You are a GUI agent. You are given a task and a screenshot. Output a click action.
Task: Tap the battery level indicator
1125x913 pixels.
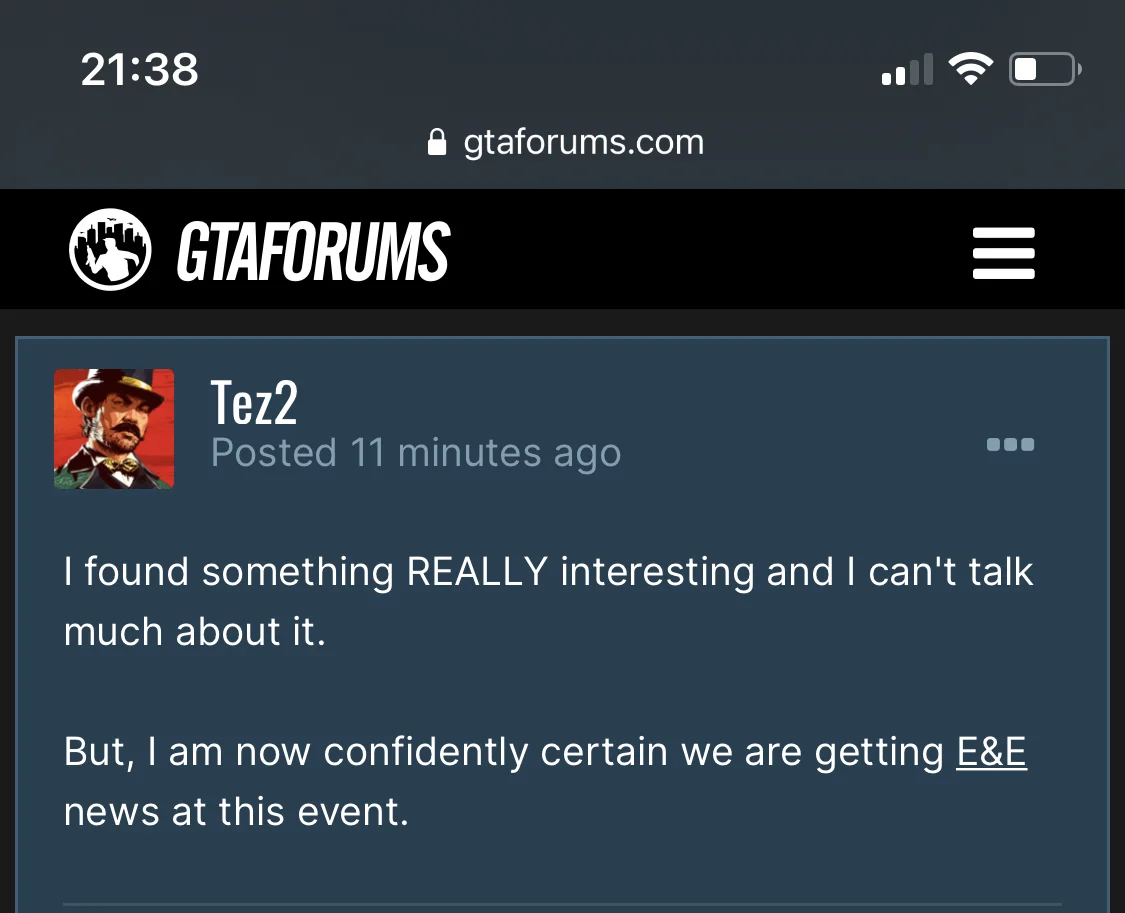click(1044, 70)
